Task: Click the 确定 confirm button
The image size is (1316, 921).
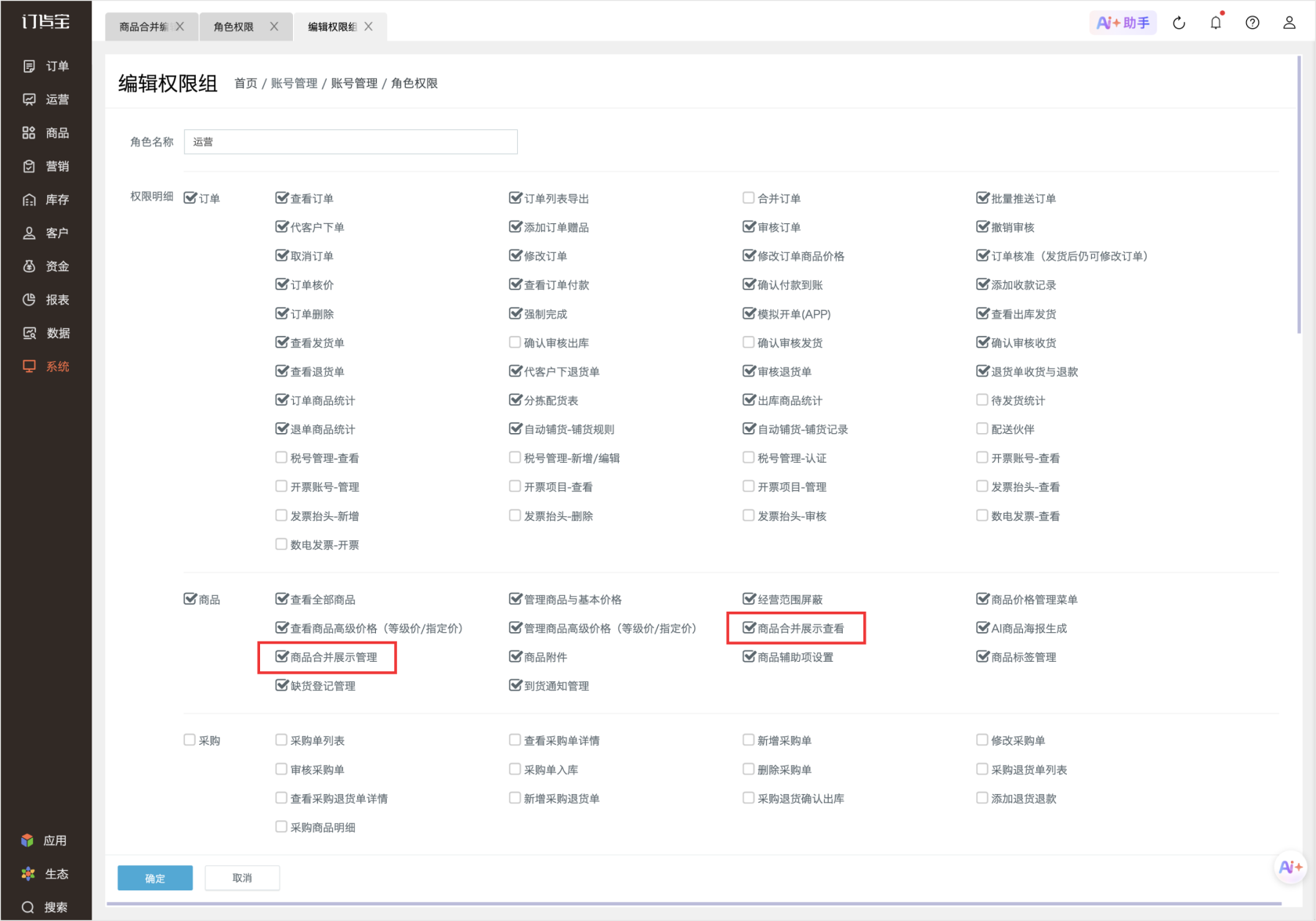Action: [155, 878]
